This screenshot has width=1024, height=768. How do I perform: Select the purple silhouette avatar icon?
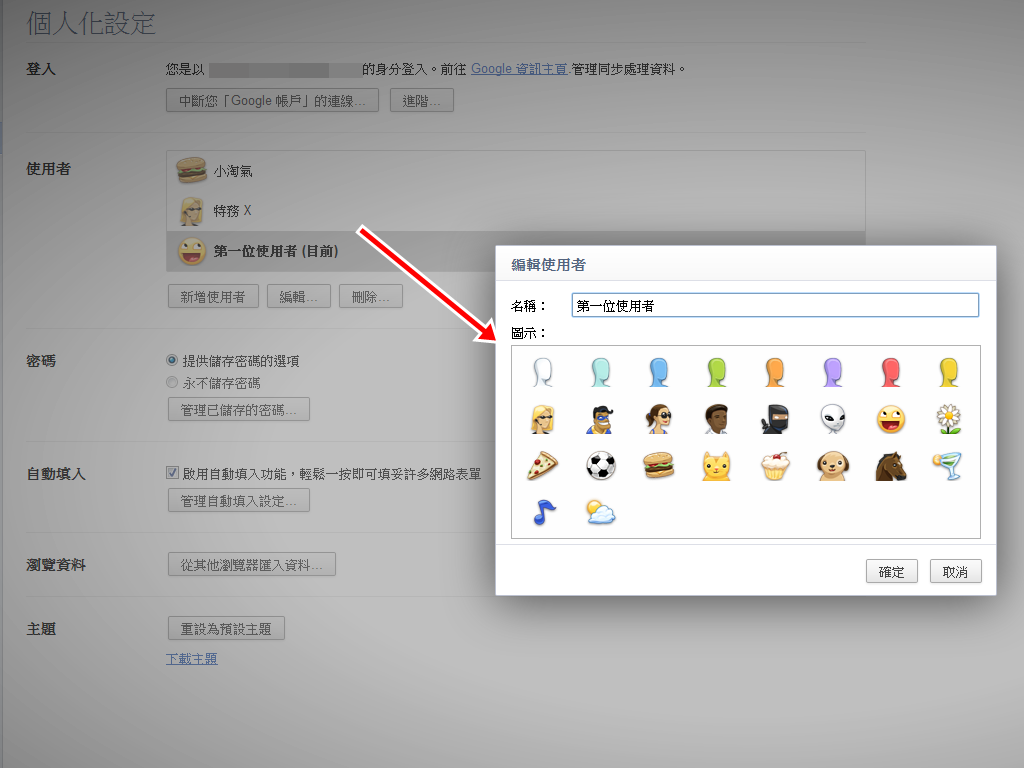point(833,372)
